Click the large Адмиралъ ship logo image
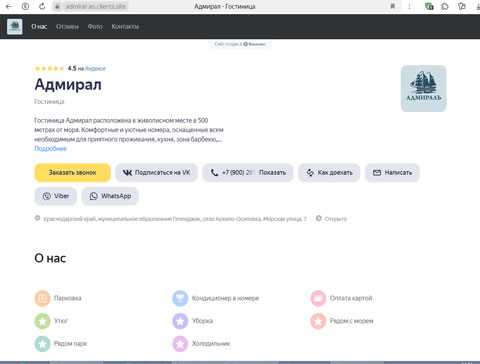The image size is (480, 364). click(423, 88)
